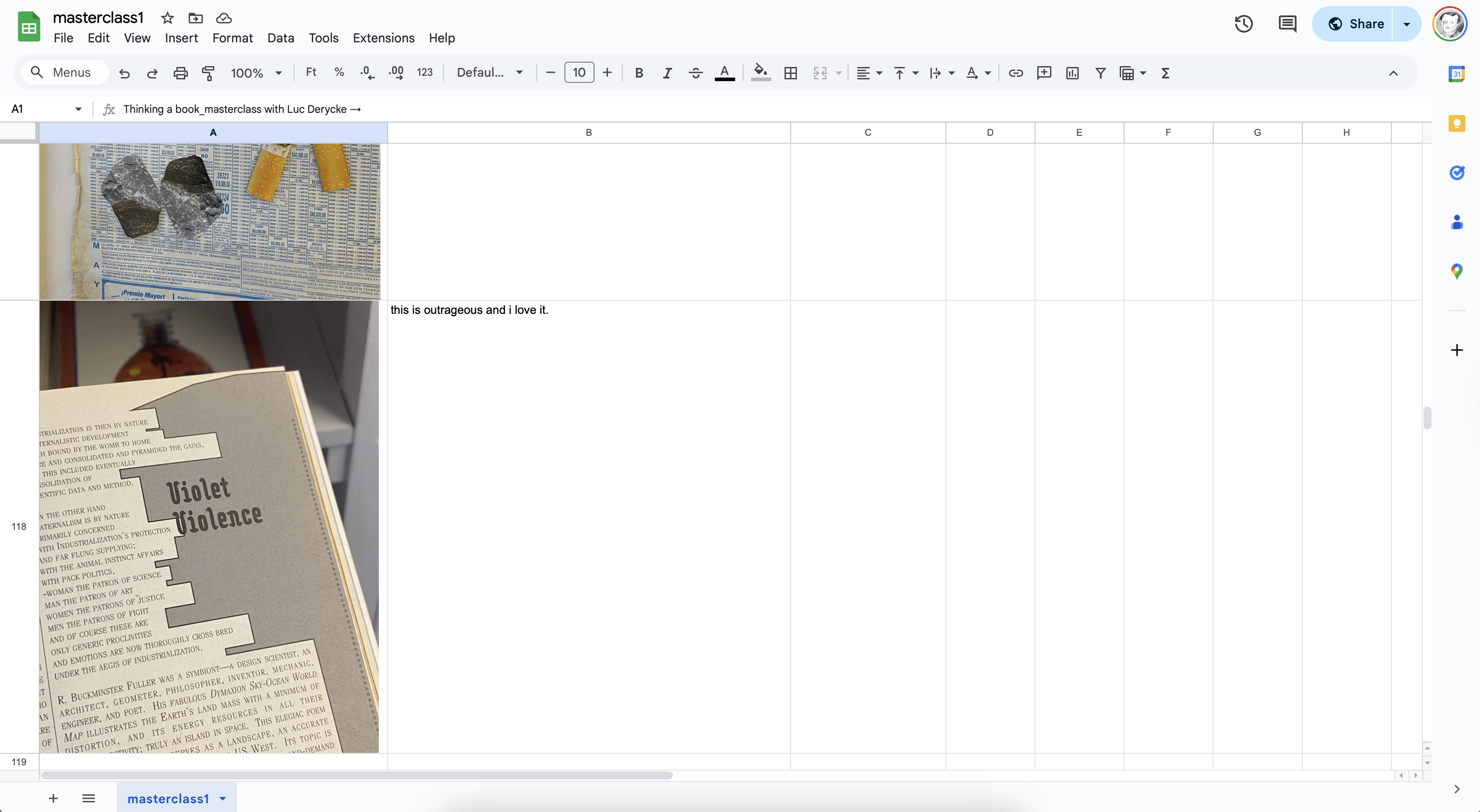Open the Extensions menu
The height and width of the screenshot is (812, 1480).
(383, 38)
